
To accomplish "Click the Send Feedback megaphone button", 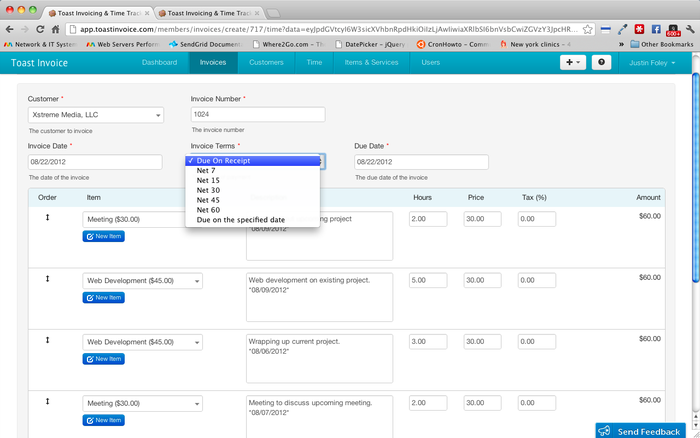I will tap(640, 430).
